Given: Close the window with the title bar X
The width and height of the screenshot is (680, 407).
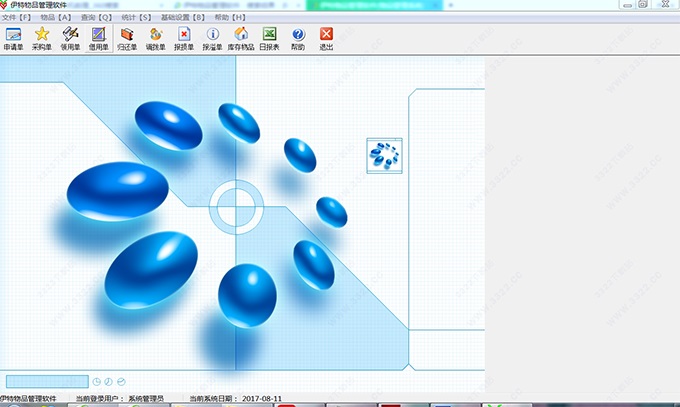Looking at the screenshot, I should (665, 4).
